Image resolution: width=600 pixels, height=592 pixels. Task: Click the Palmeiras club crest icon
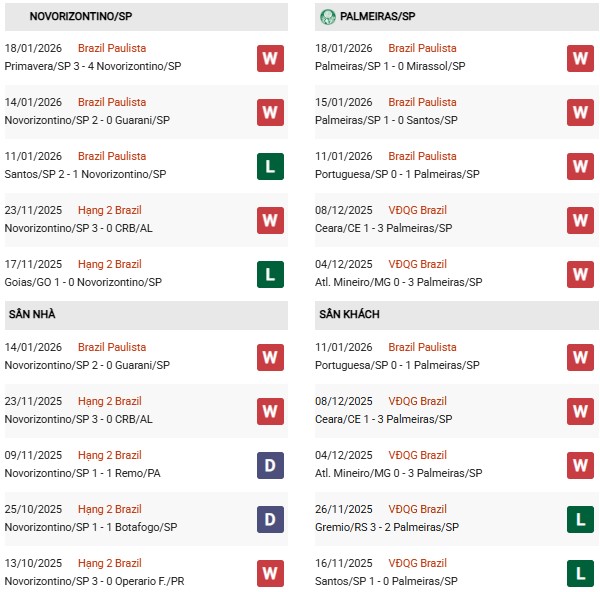(328, 17)
